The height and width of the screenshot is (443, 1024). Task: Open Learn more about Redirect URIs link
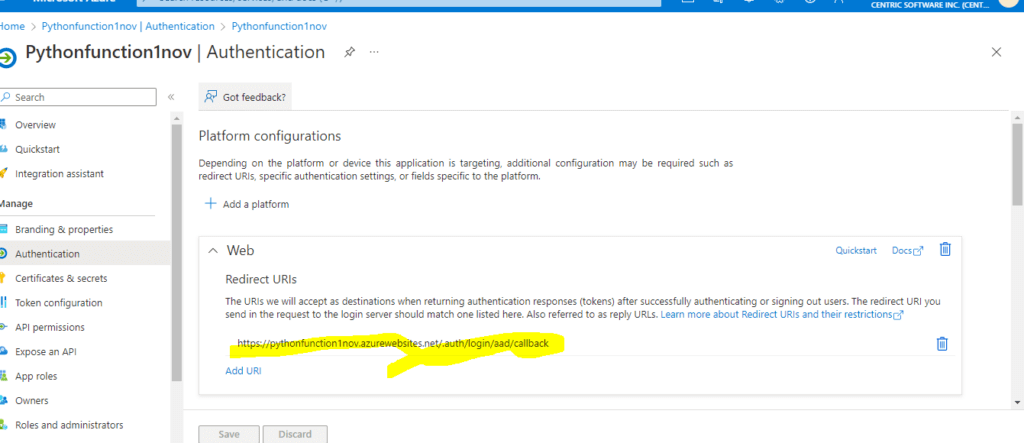tap(782, 314)
